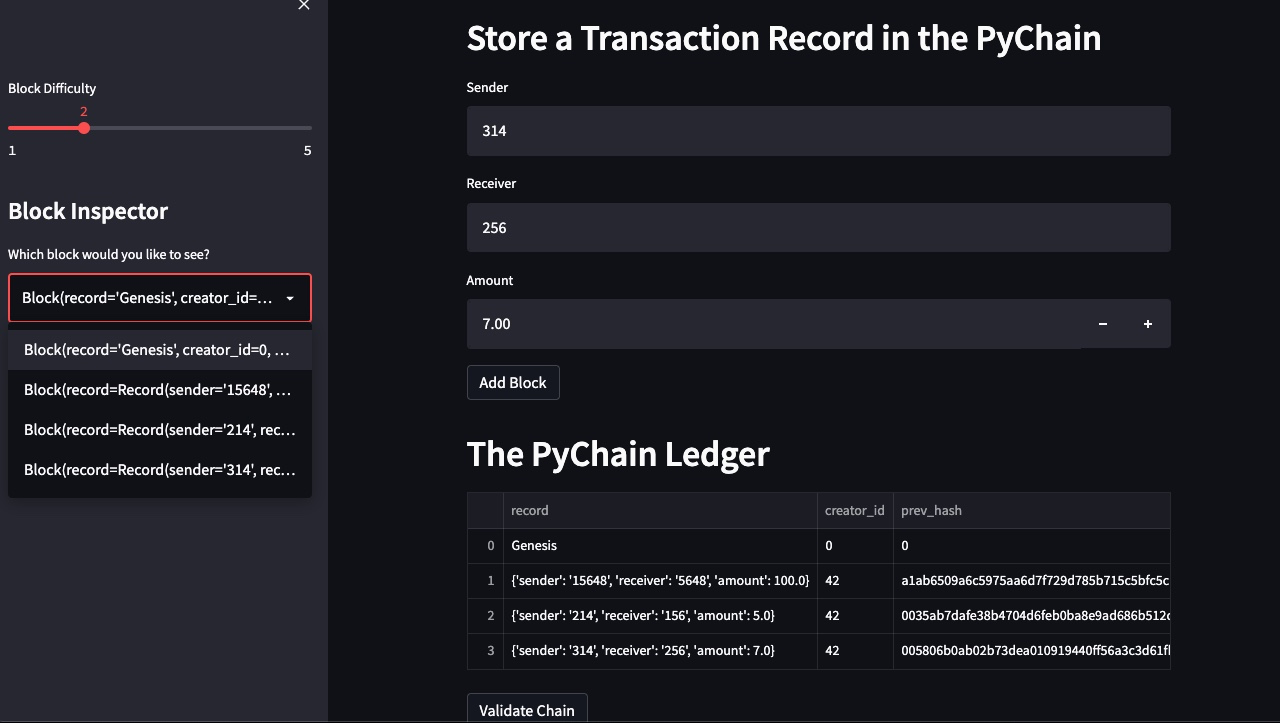Click the Amount input field
Viewport: 1280px width, 723px height.
coord(770,323)
